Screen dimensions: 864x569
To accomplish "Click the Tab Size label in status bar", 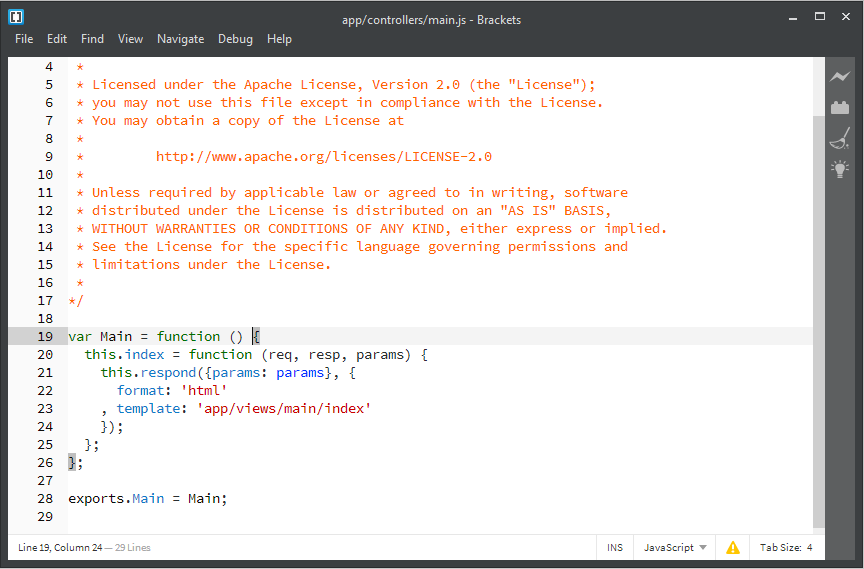I will [781, 548].
